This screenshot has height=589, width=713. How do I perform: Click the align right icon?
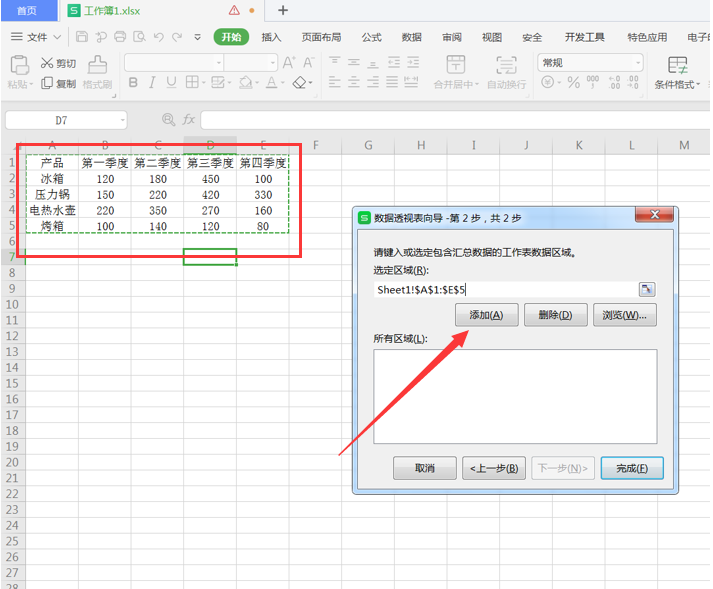pos(373,82)
